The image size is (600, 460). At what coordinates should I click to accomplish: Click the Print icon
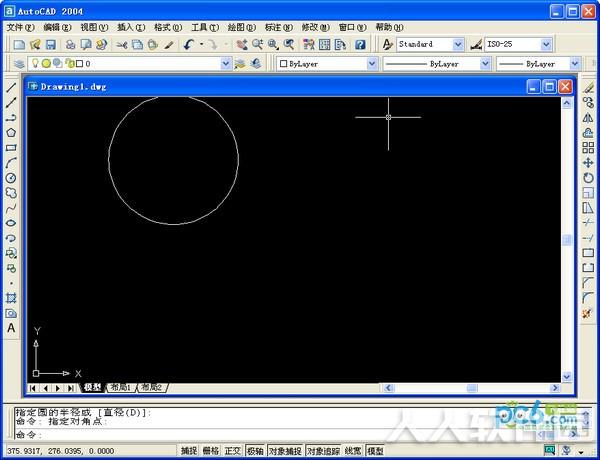click(x=70, y=44)
